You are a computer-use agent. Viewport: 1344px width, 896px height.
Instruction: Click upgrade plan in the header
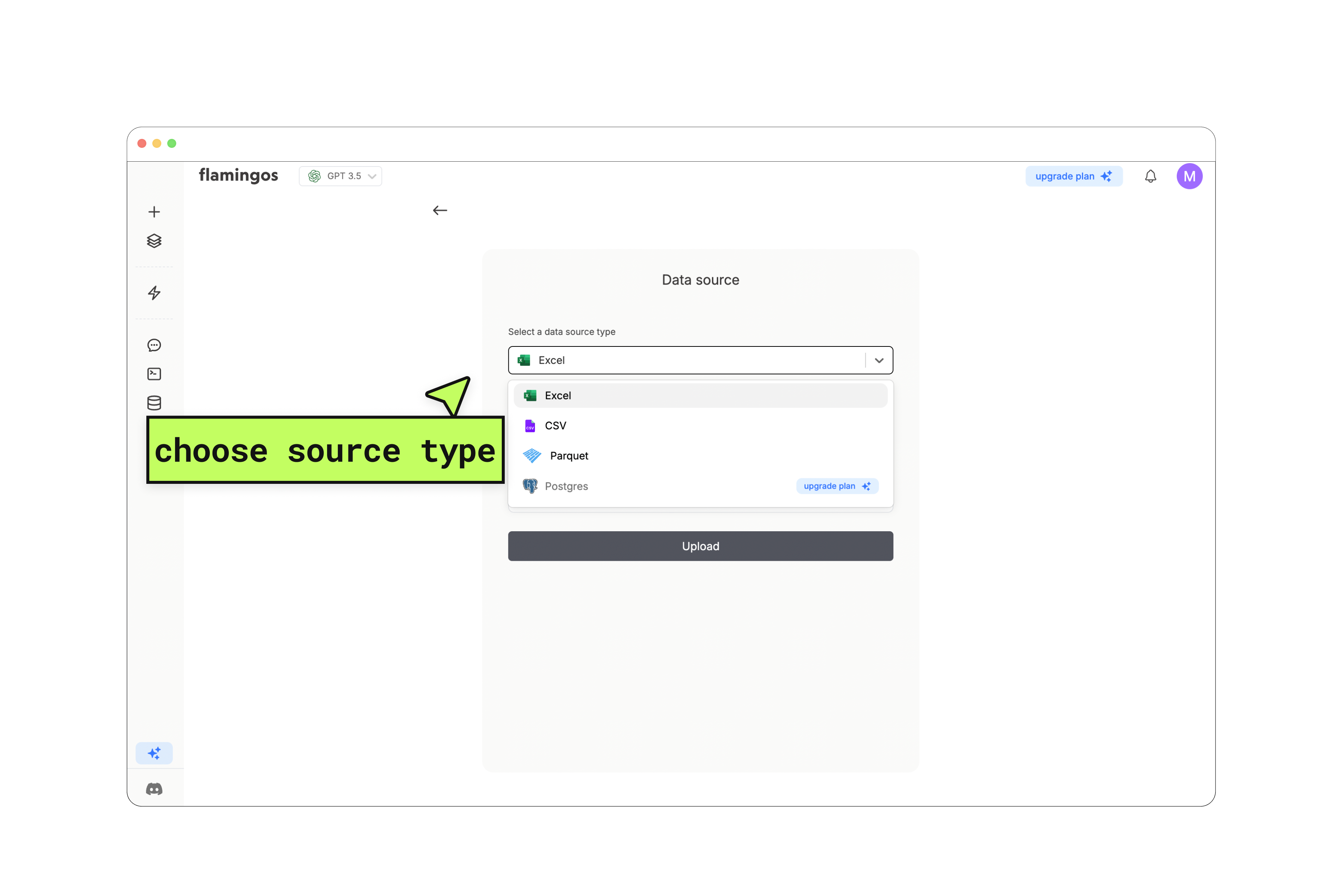(1073, 177)
